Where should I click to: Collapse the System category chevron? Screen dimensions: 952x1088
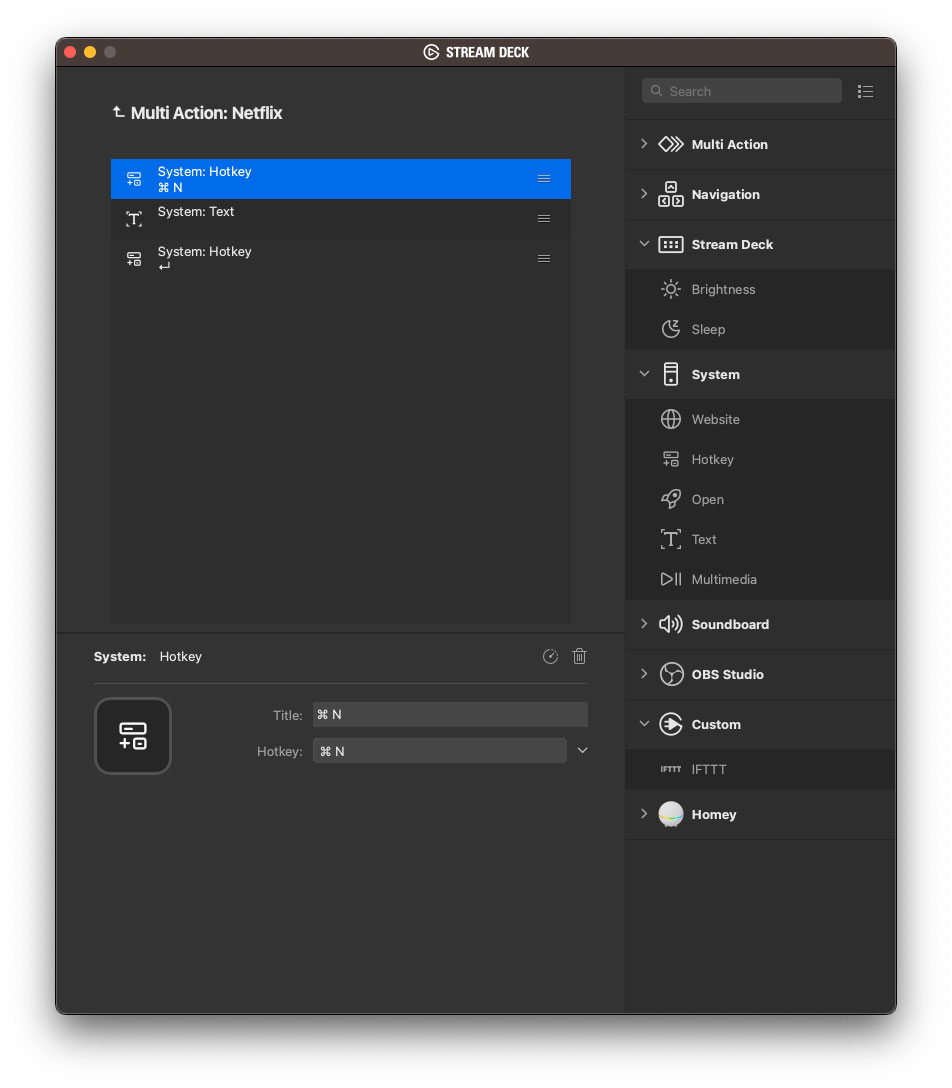644,374
